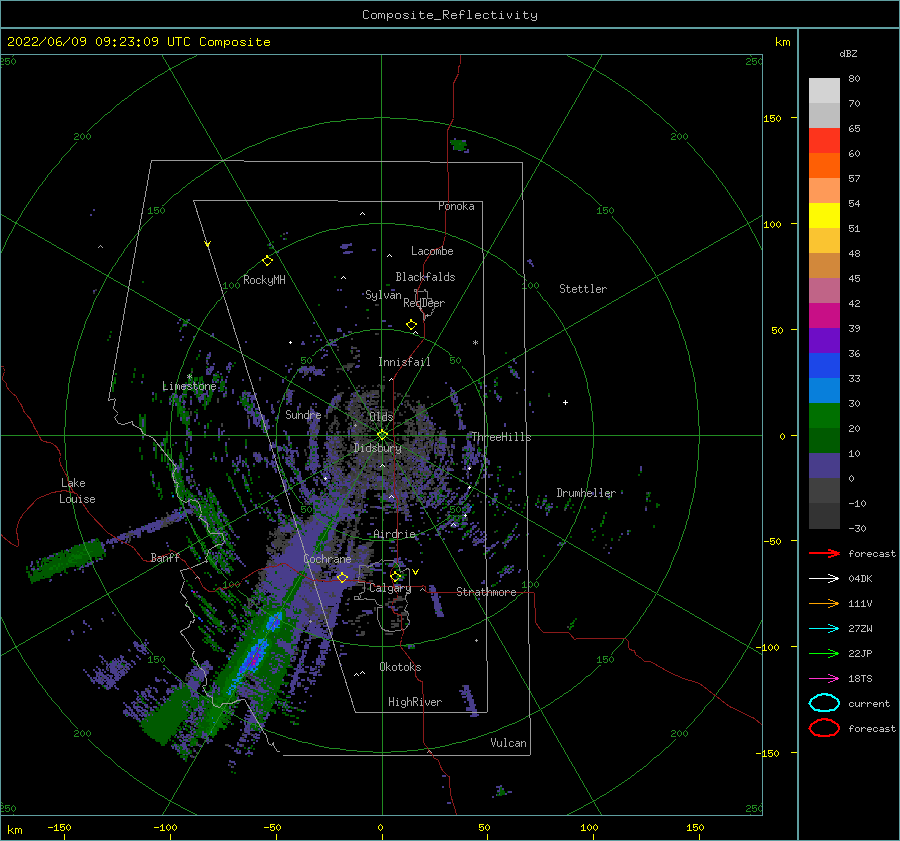The image size is (900, 841).
Task: Pick the light grey 70–80 dBZ swatch
Action: [x=824, y=91]
